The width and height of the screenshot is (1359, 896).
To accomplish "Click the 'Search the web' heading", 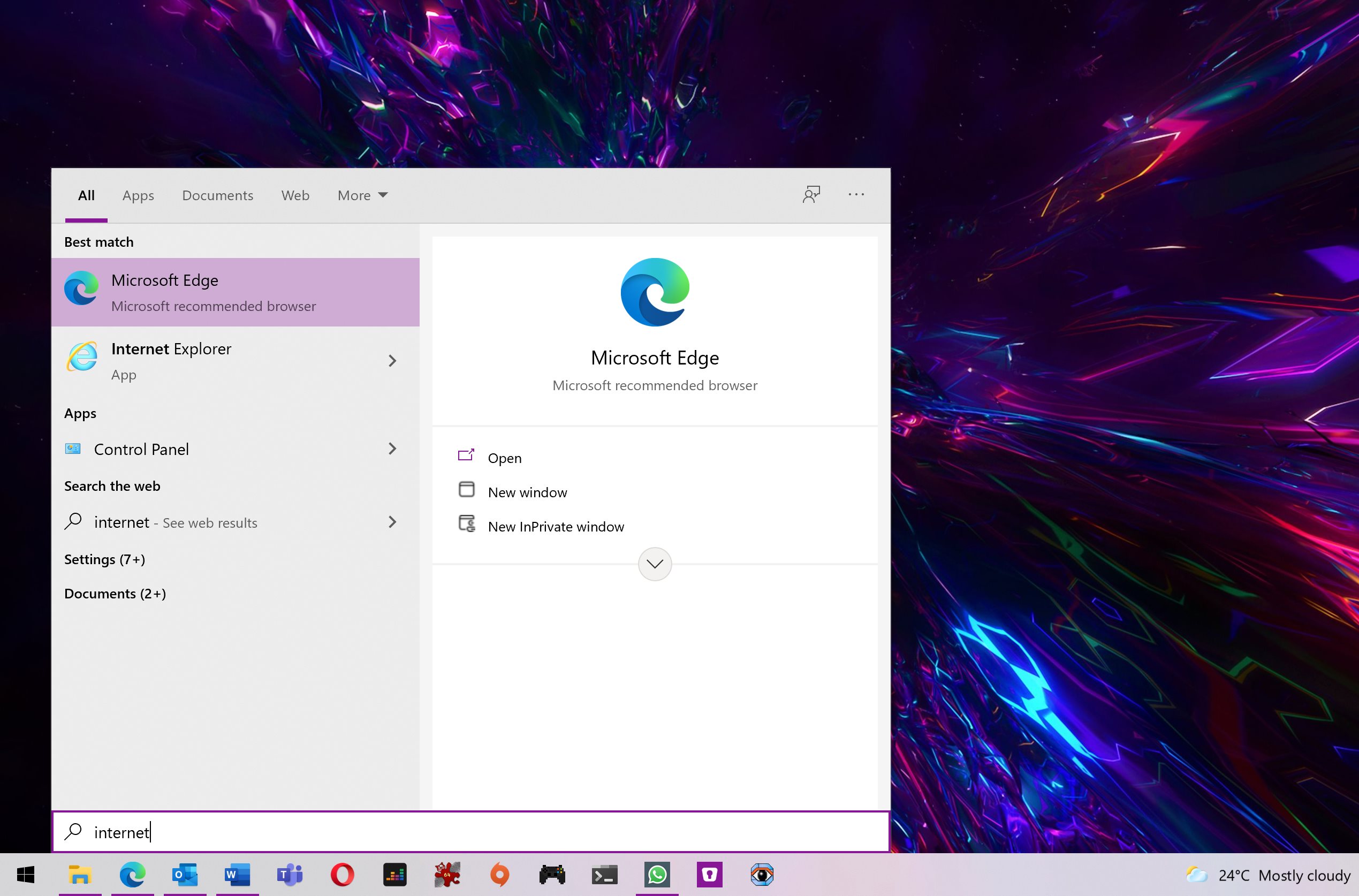I will 112,485.
